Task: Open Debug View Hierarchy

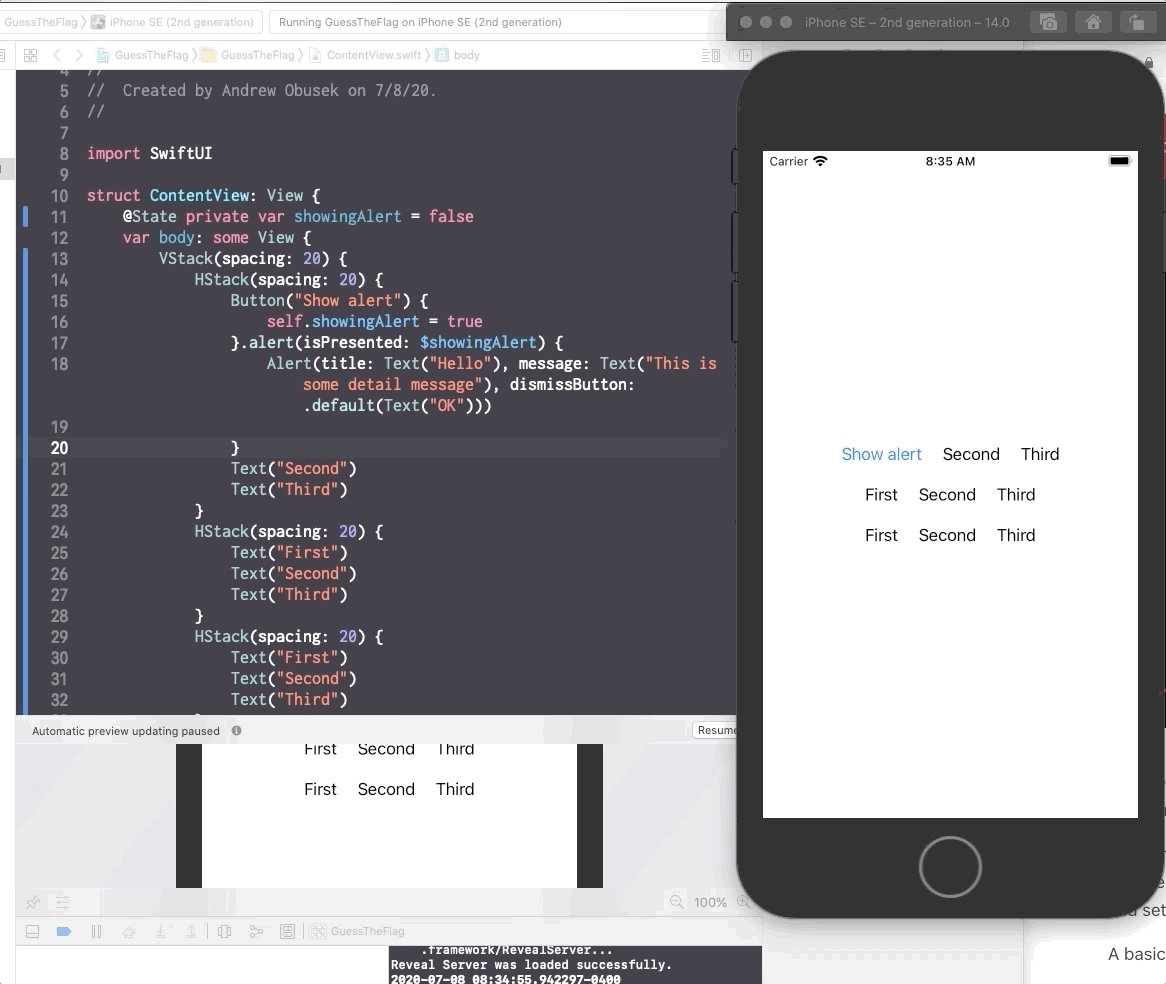Action: click(x=224, y=931)
